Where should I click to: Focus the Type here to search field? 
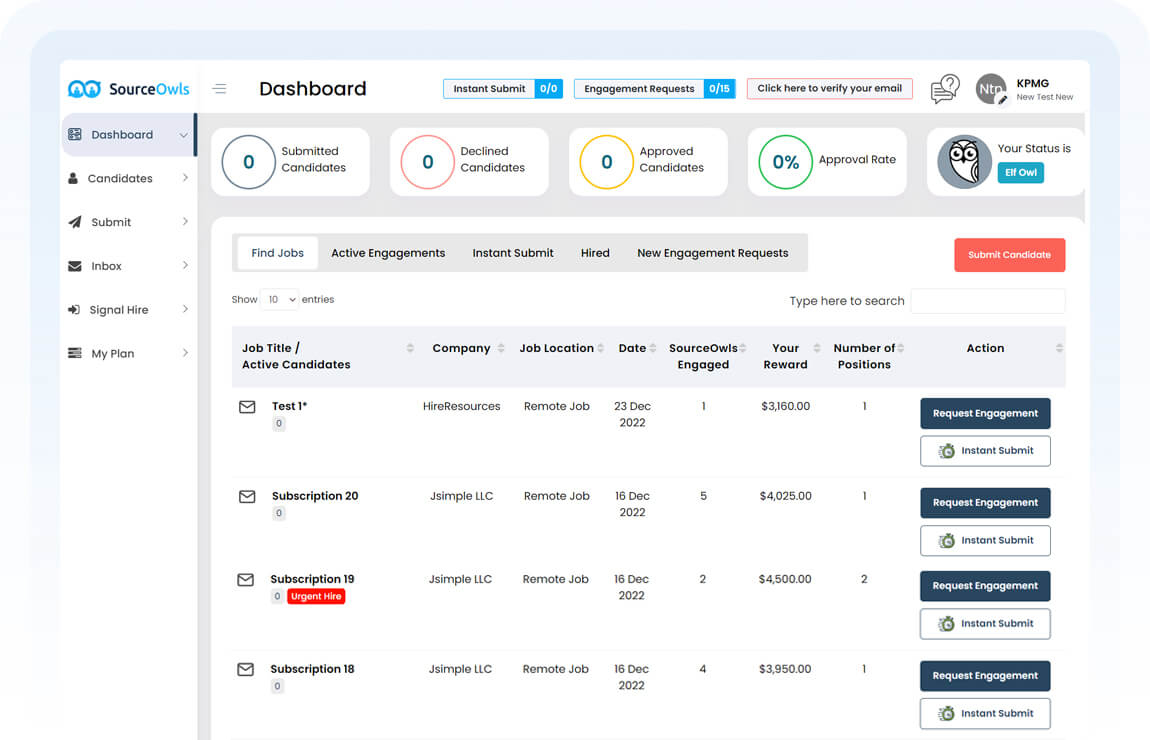(987, 301)
